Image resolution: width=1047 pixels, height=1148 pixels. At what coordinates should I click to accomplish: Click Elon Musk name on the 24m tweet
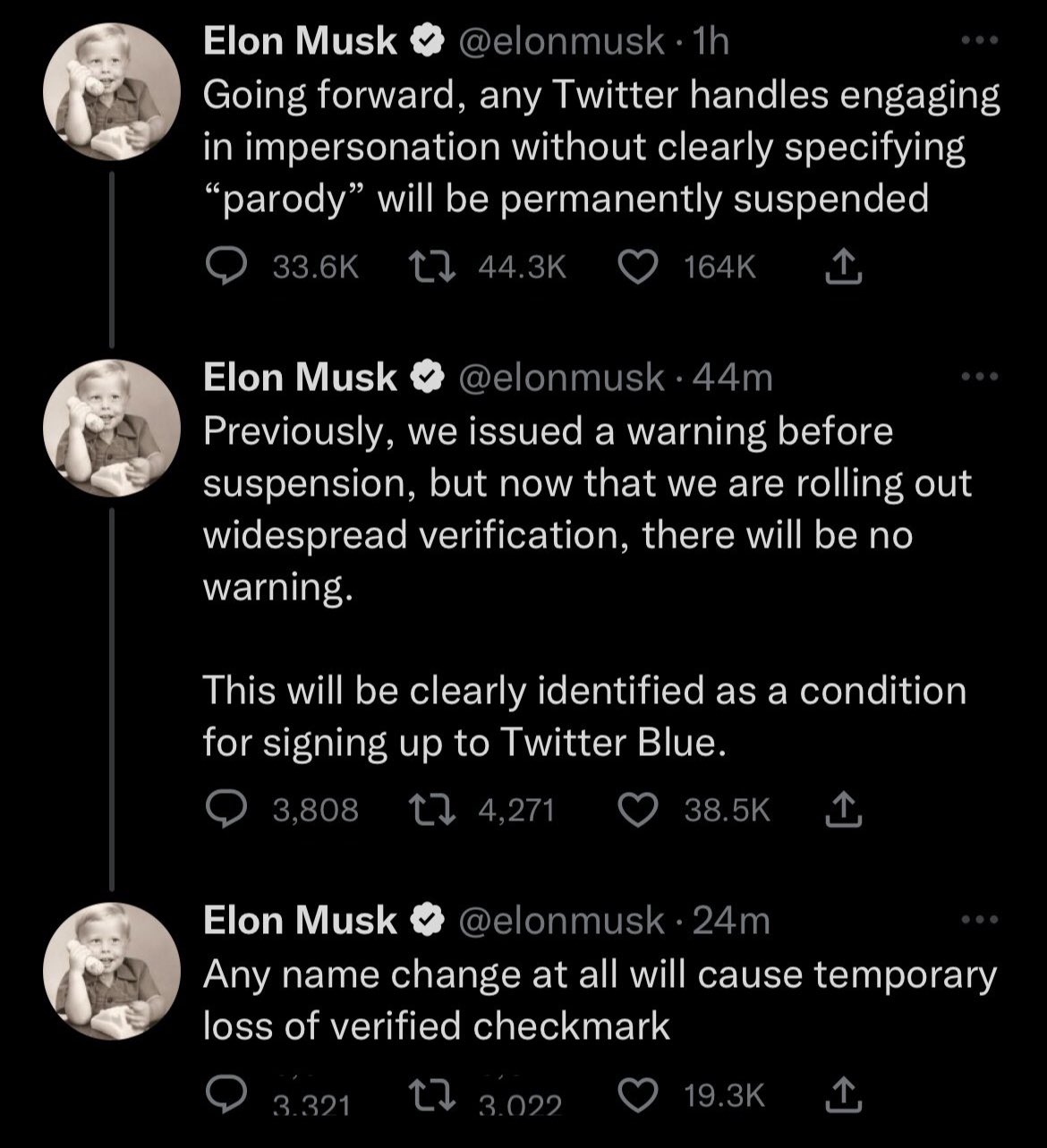tap(300, 921)
